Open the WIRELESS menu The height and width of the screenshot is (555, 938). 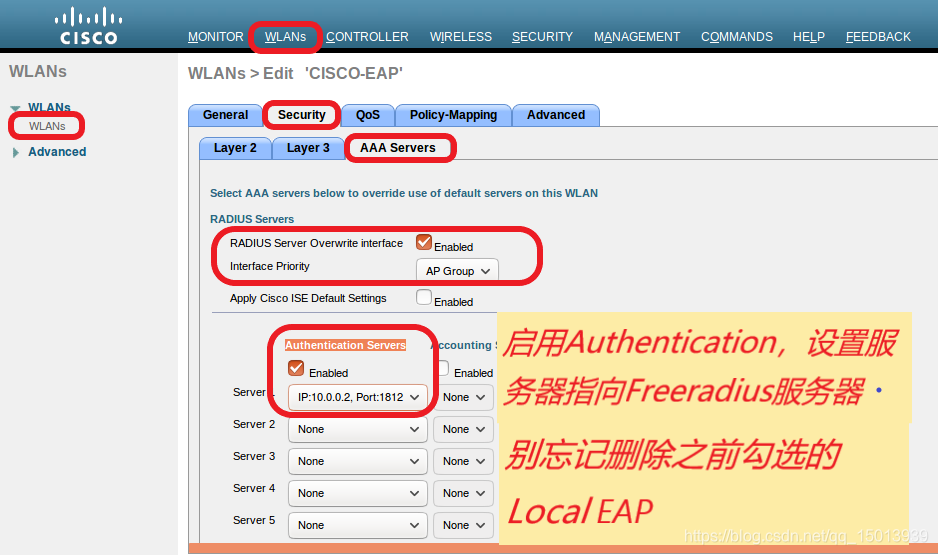pyautogui.click(x=461, y=37)
